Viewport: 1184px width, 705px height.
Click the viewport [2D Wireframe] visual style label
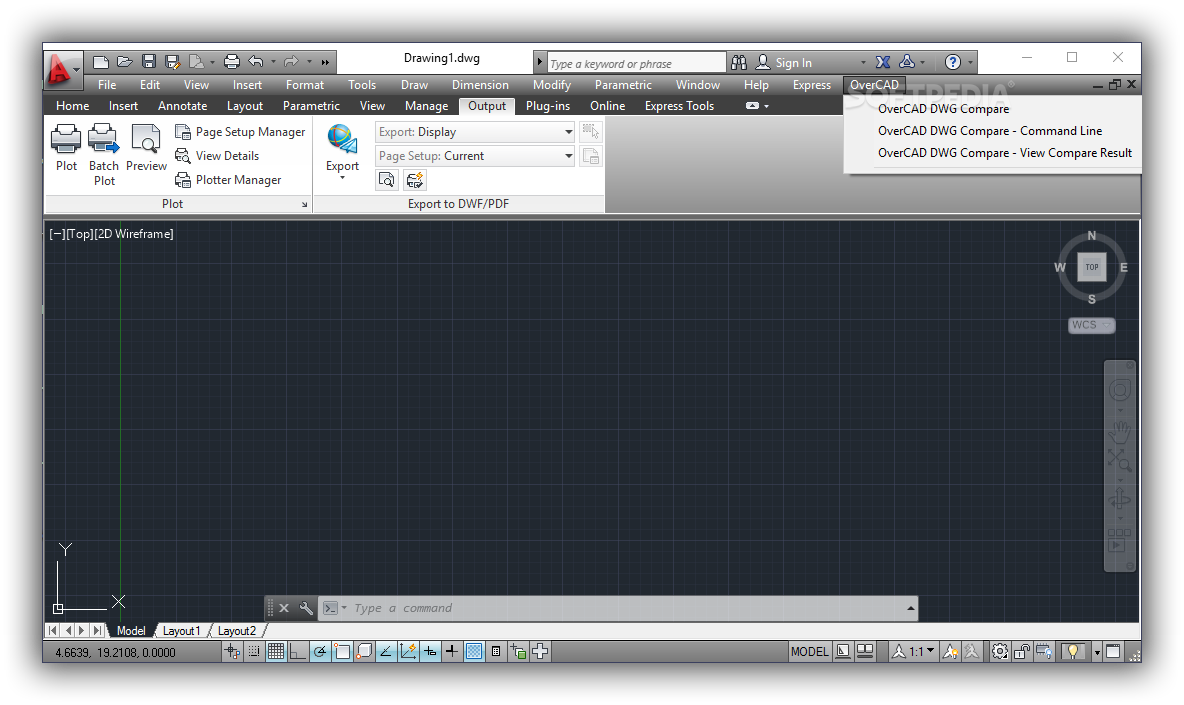point(134,234)
